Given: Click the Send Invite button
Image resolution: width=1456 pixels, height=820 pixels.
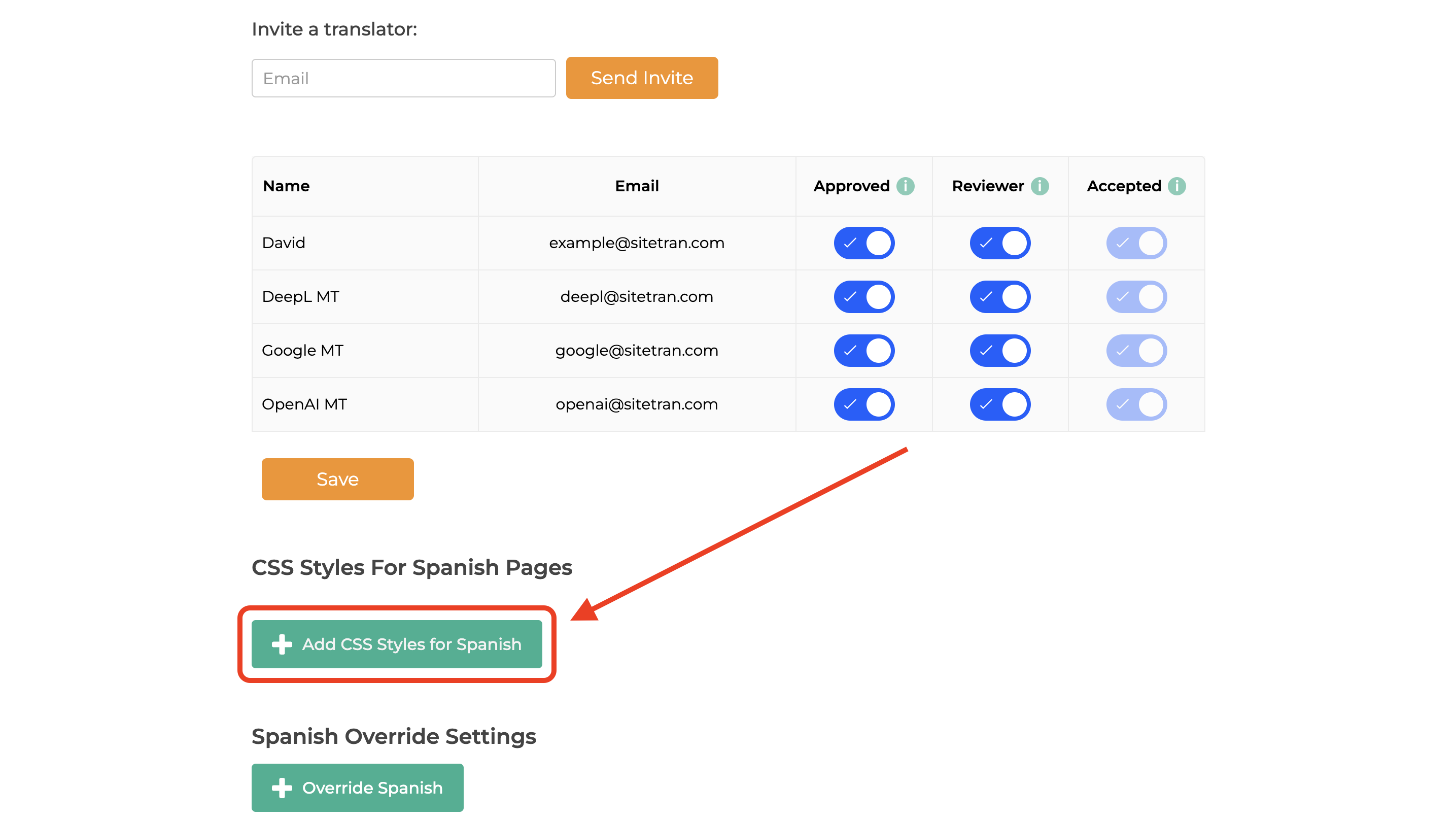Looking at the screenshot, I should tap(642, 78).
